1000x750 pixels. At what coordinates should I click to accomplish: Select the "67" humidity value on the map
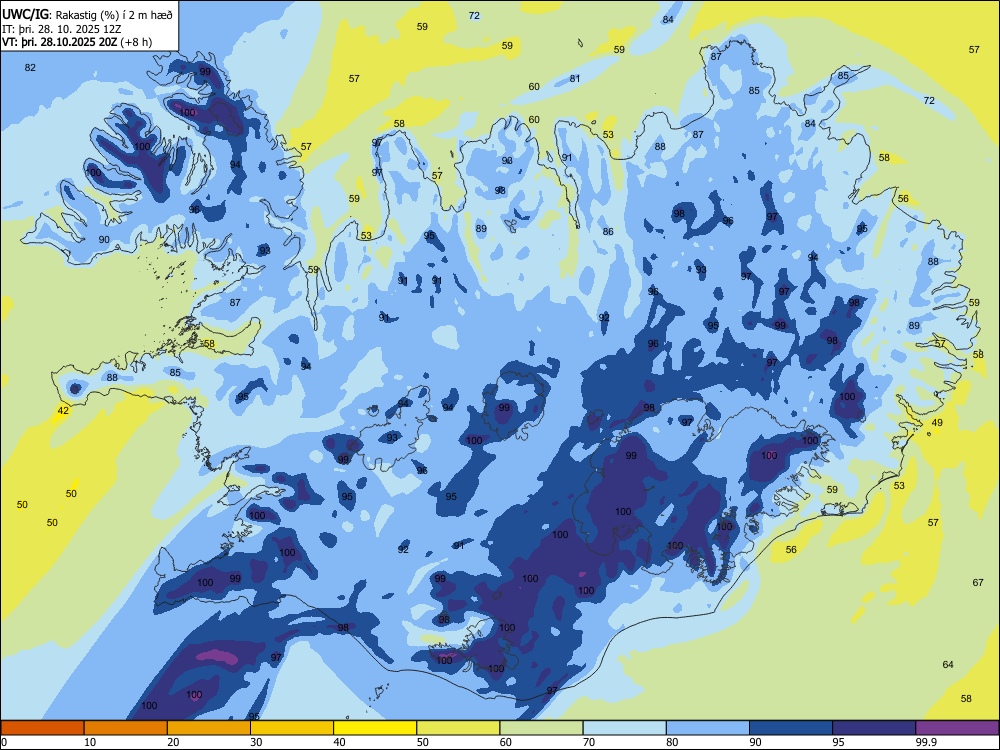(978, 582)
